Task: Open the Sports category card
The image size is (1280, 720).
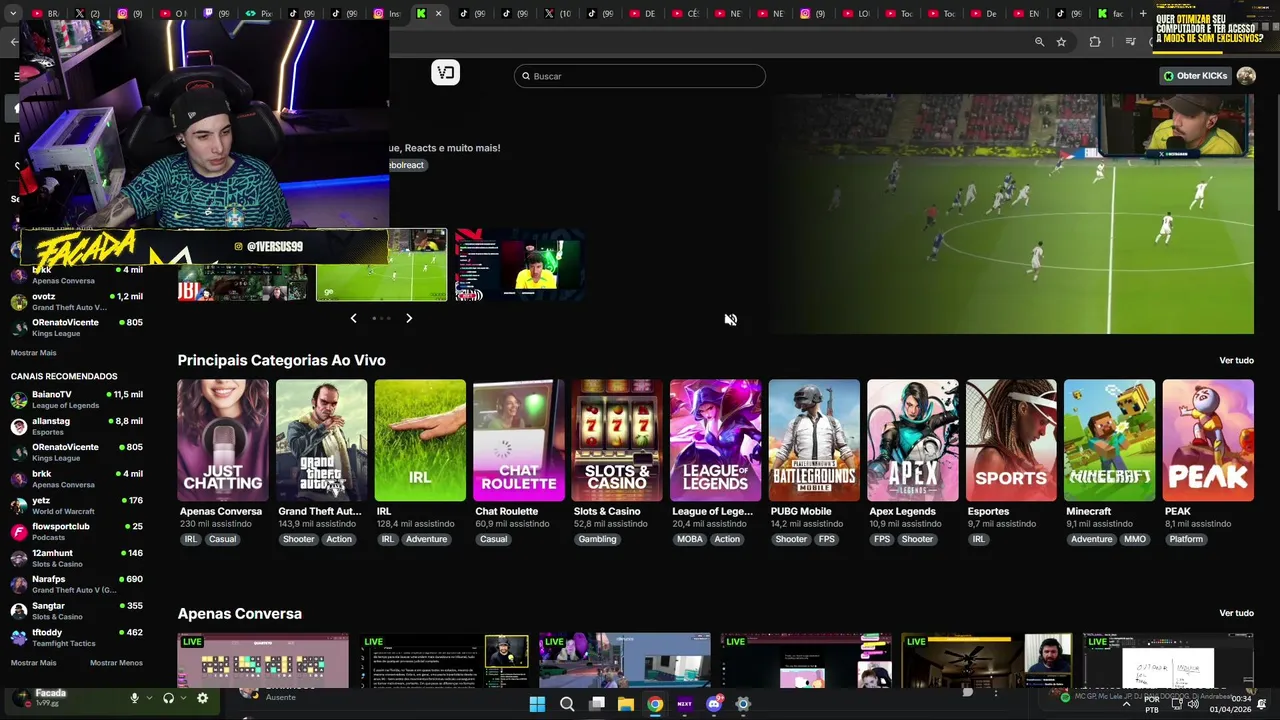Action: point(1011,440)
